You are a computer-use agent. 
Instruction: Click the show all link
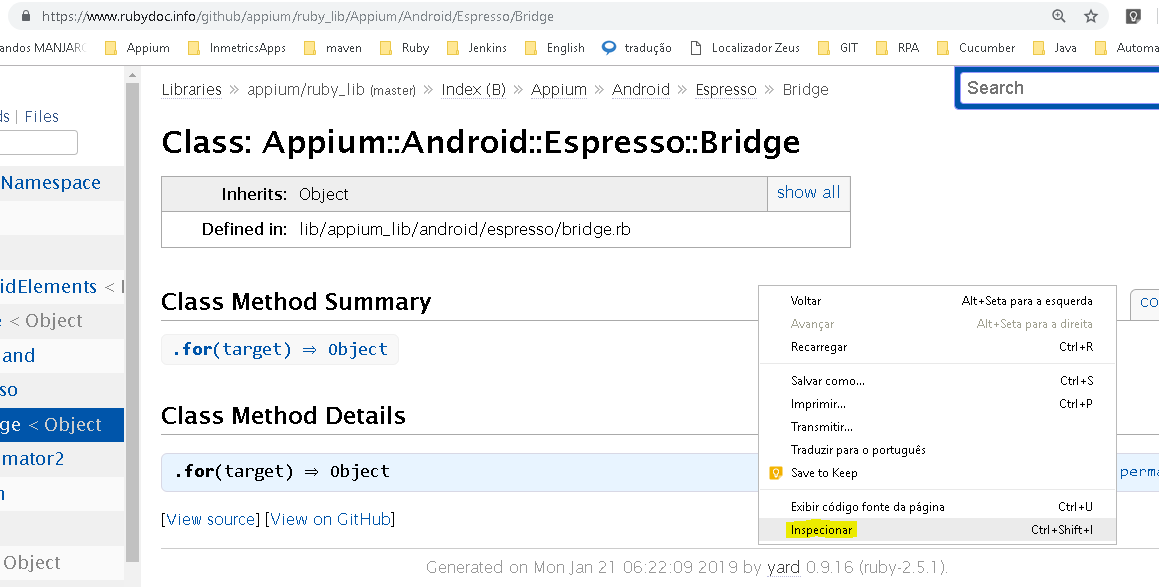tap(809, 192)
